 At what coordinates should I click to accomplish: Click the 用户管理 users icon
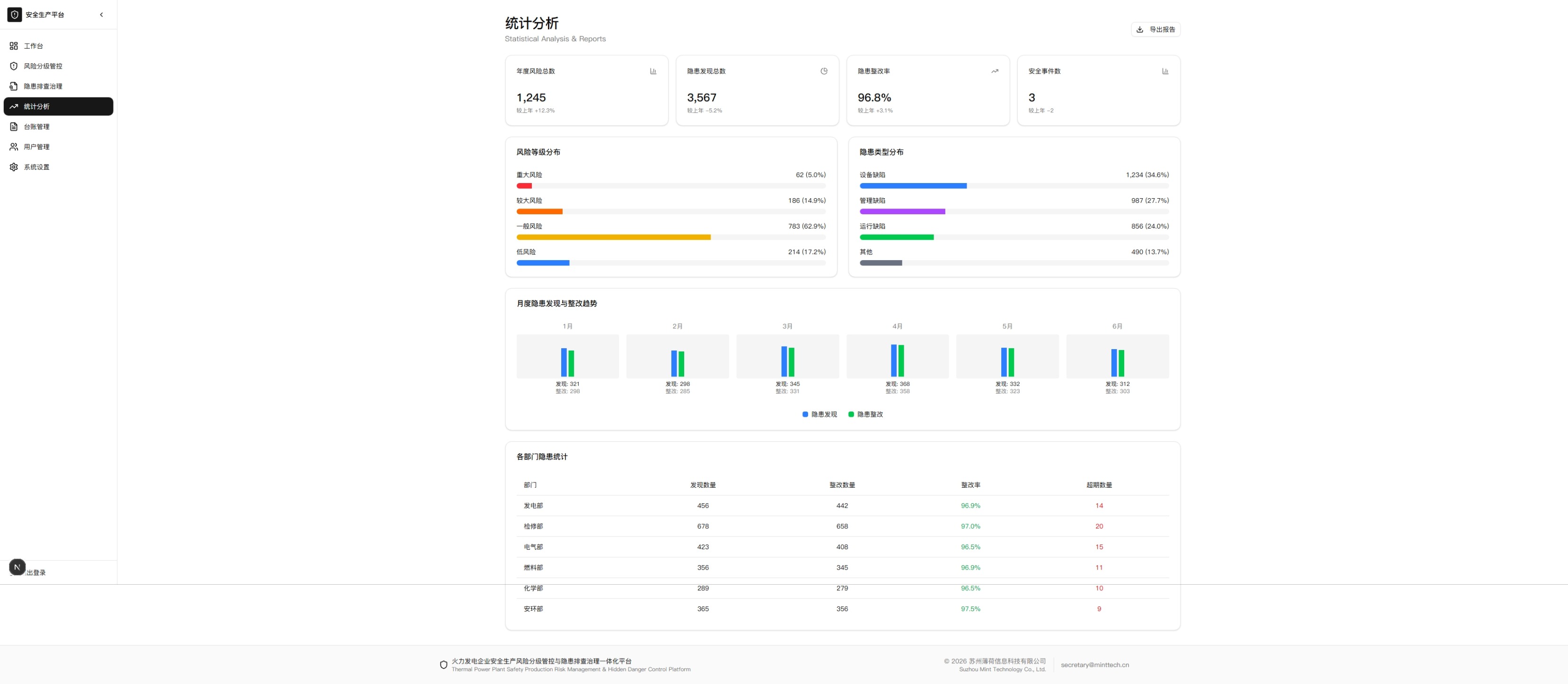[x=13, y=147]
